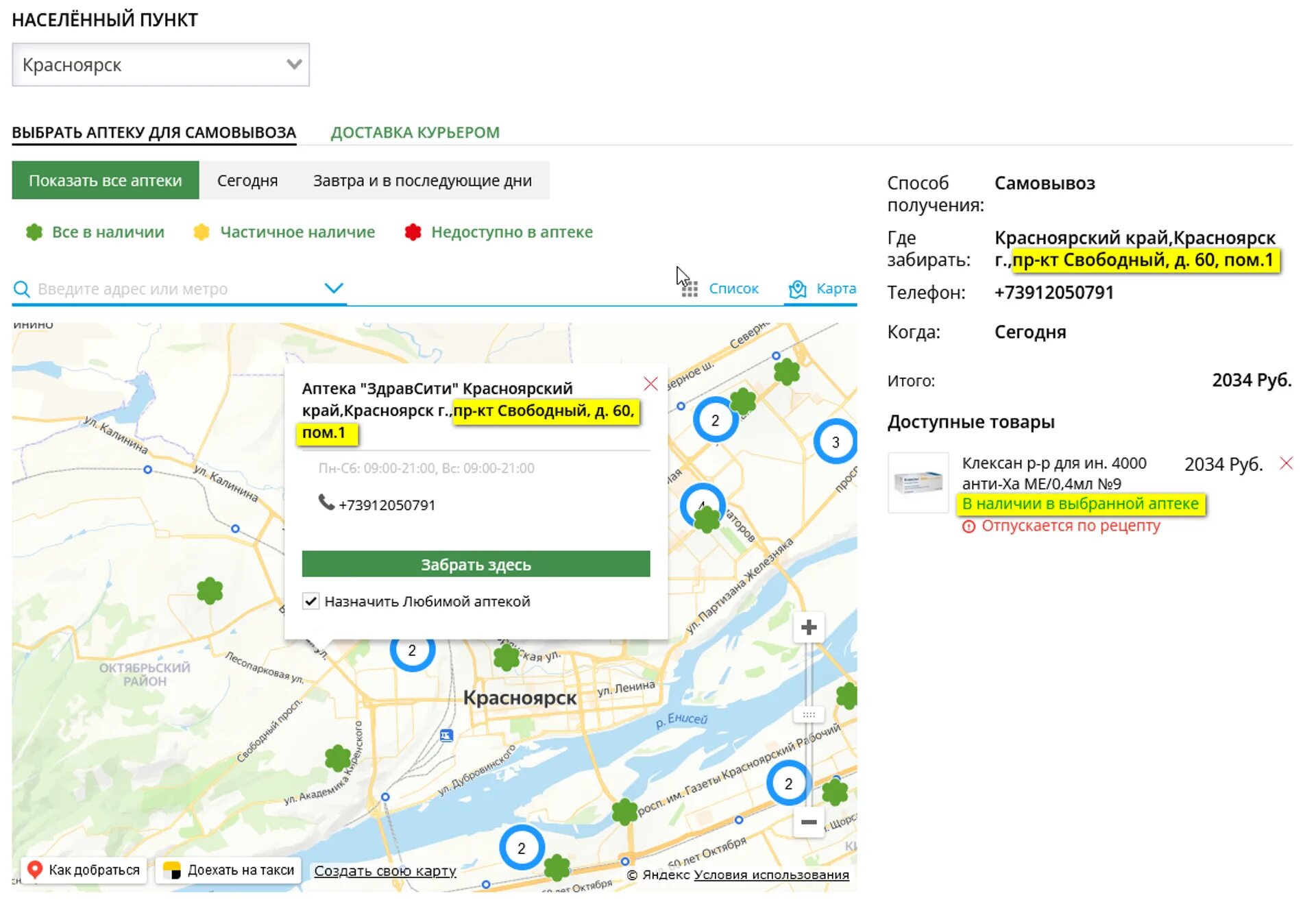Viewport: 1316px width, 913px height.
Task: Click the green Все в наличии legend marker
Action: point(34,232)
